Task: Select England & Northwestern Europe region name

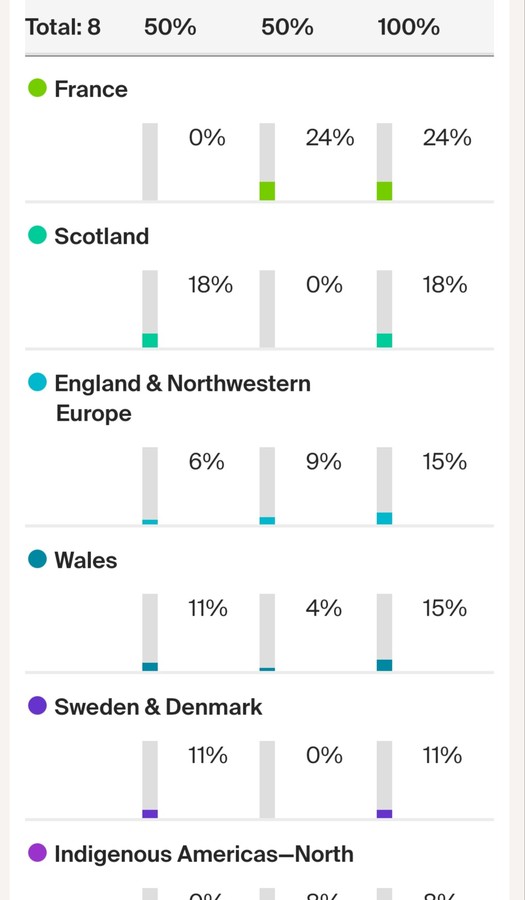Action: coord(182,398)
